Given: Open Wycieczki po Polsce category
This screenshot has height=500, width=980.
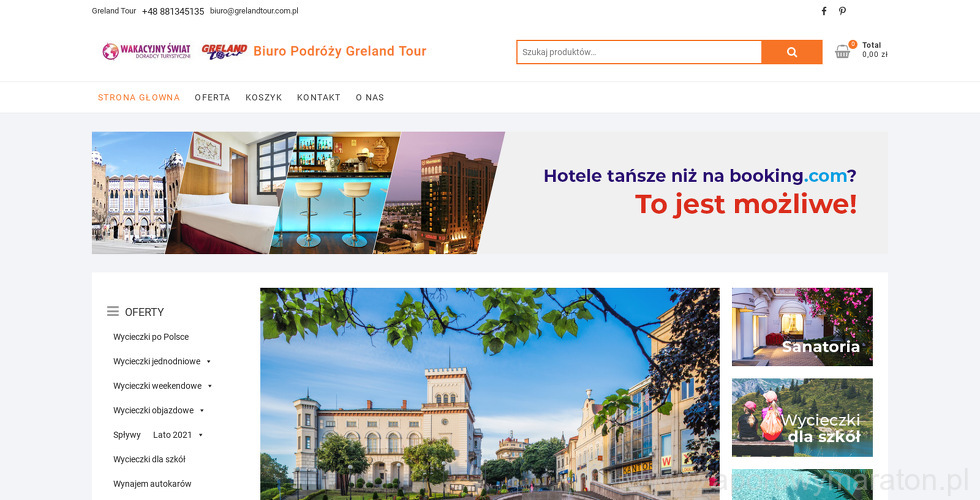Looking at the screenshot, I should point(151,337).
